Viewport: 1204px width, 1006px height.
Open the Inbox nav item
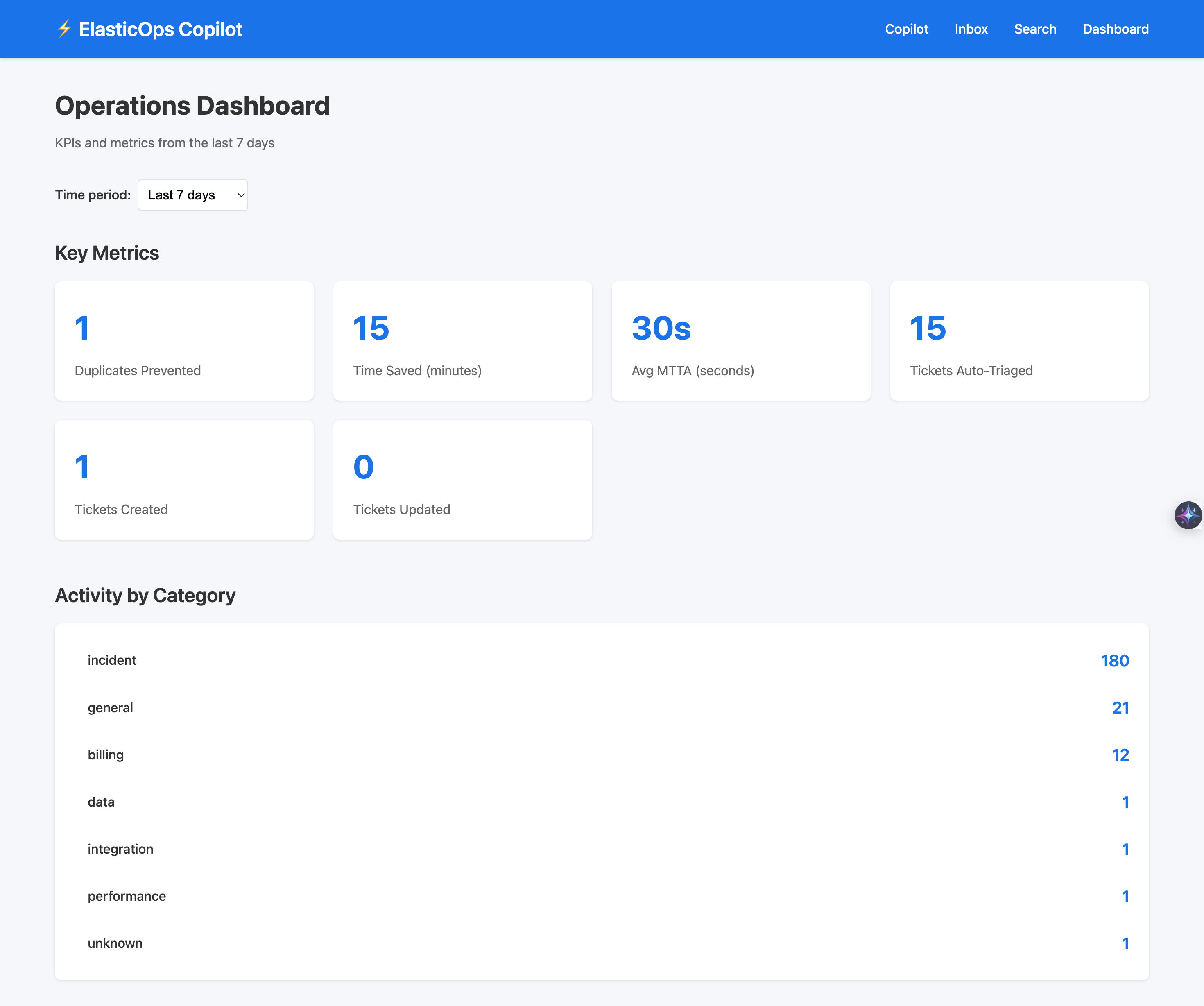[971, 29]
